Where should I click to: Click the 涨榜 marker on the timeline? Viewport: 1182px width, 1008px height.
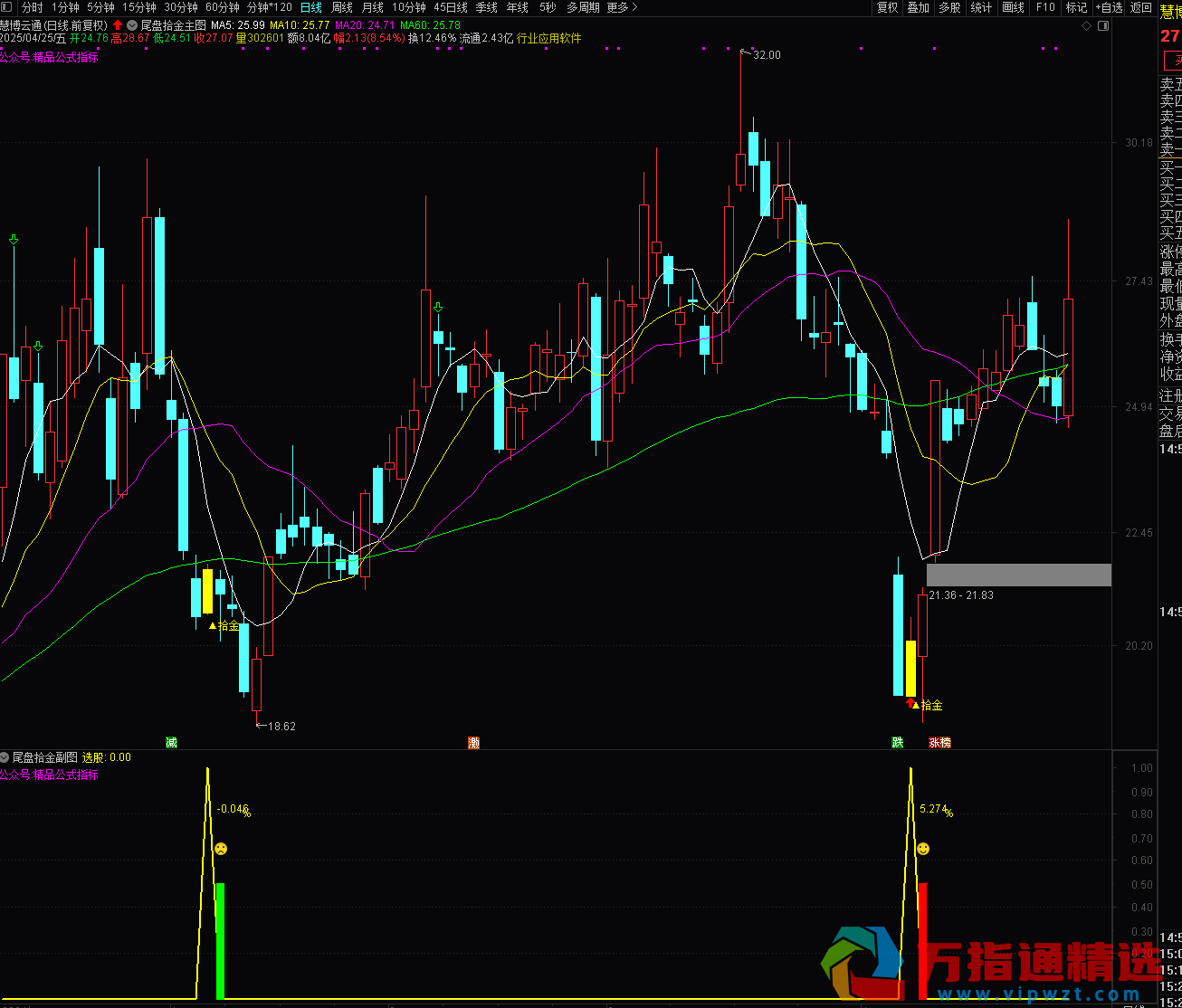click(x=939, y=743)
